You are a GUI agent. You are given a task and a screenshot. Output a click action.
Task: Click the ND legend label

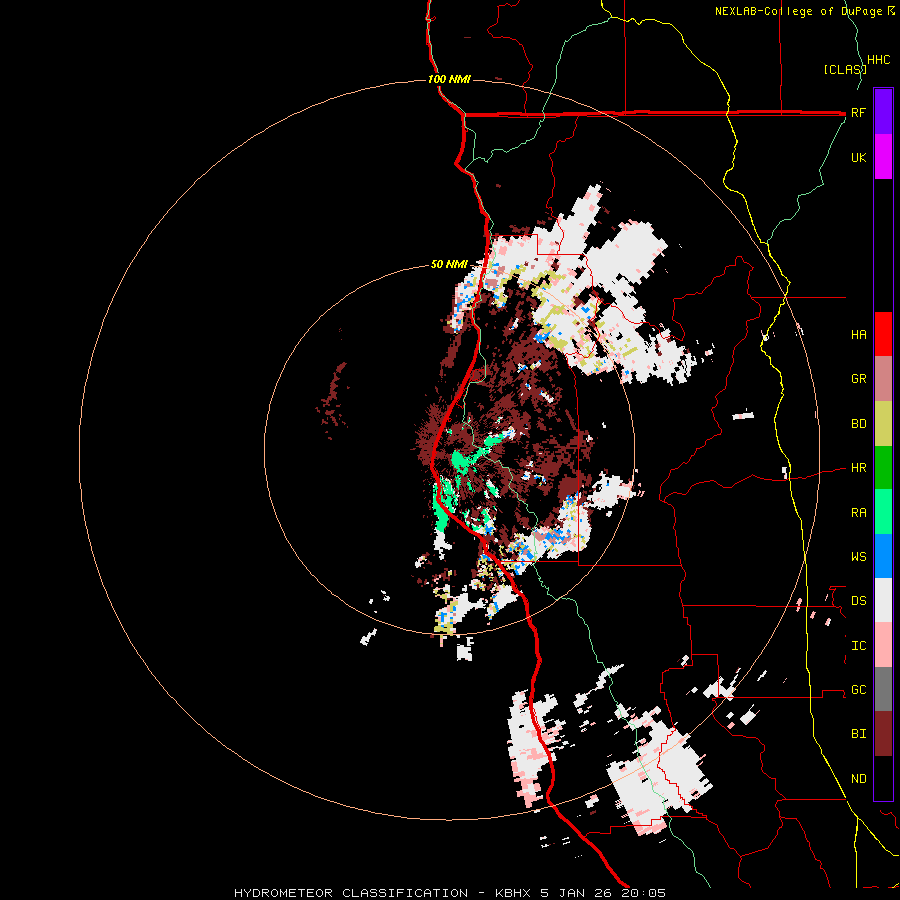[858, 778]
